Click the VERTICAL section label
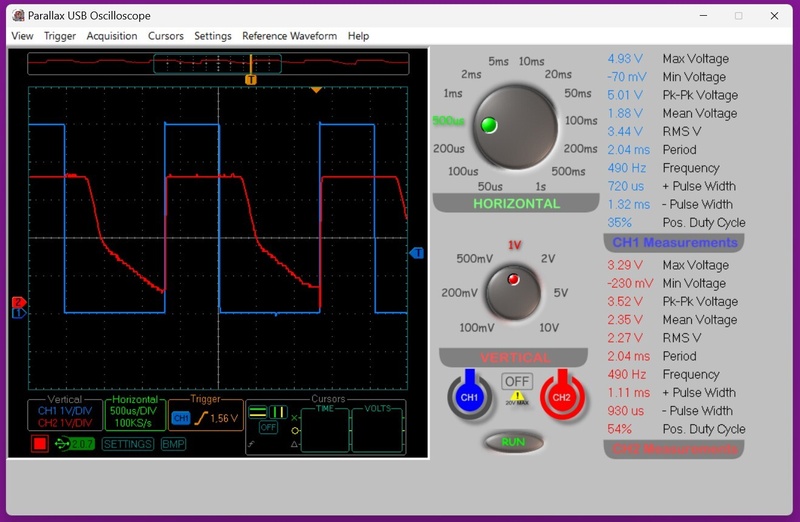 point(515,357)
